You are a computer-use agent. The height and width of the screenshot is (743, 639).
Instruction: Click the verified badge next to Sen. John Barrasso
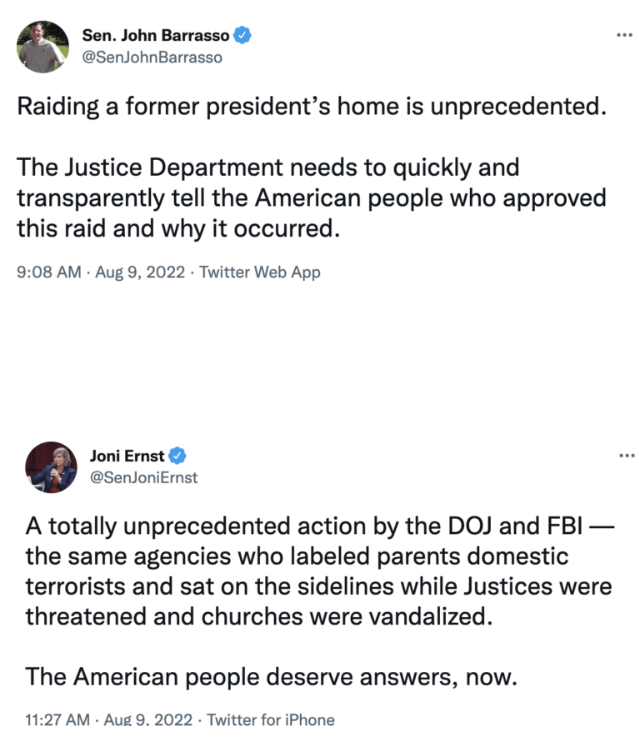242,36
